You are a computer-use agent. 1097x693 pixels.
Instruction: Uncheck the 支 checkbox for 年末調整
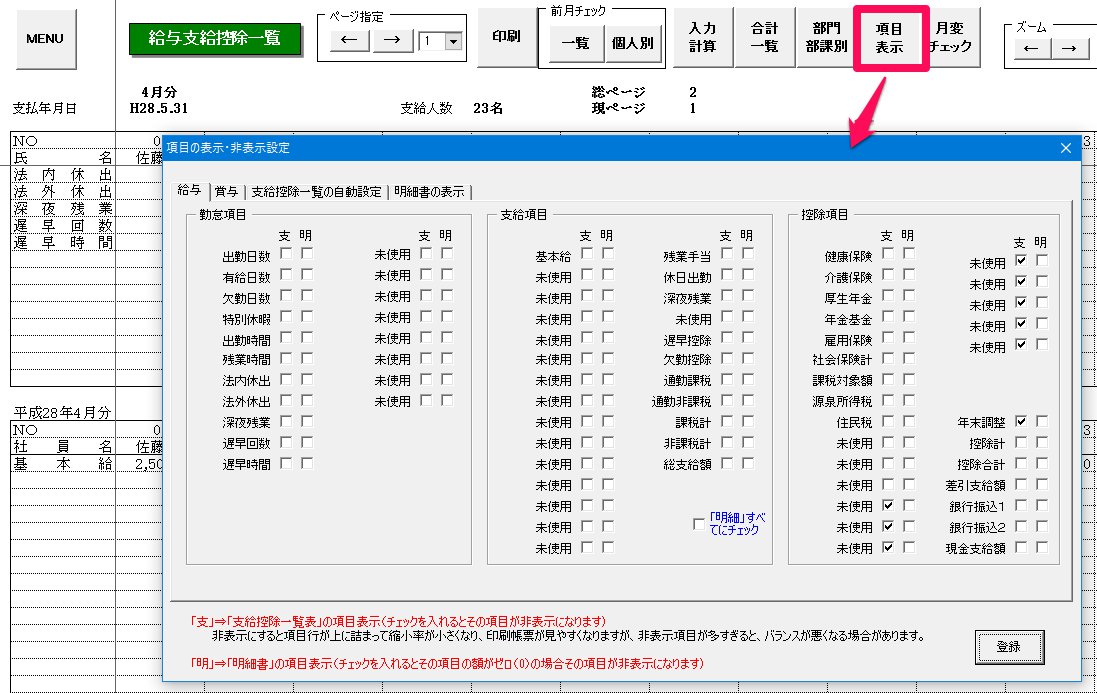pyautogui.click(x=1020, y=422)
